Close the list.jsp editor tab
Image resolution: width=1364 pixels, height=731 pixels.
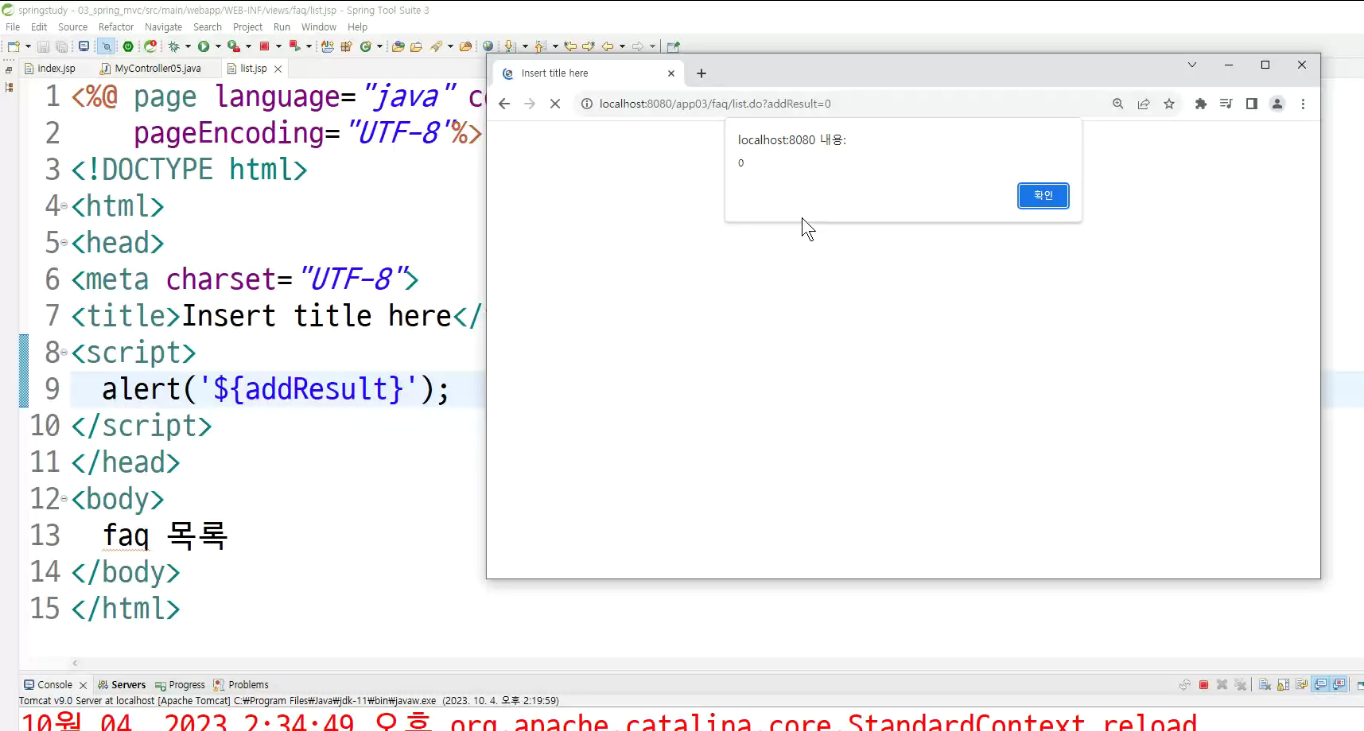point(278,69)
